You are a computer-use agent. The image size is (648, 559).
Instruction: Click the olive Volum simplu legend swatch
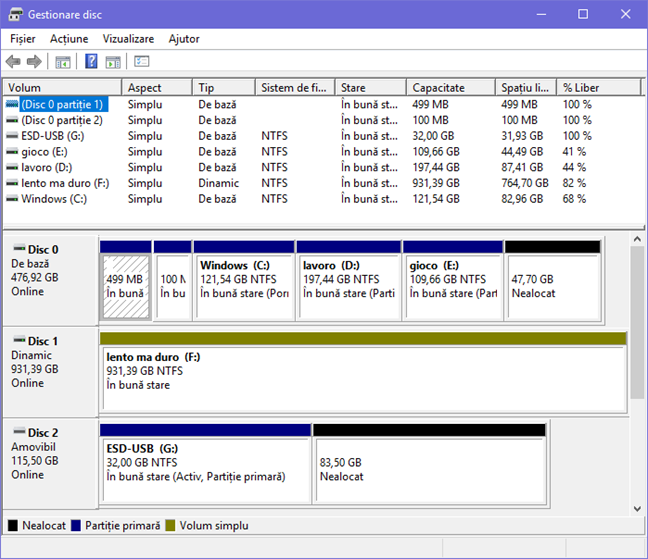click(x=170, y=525)
